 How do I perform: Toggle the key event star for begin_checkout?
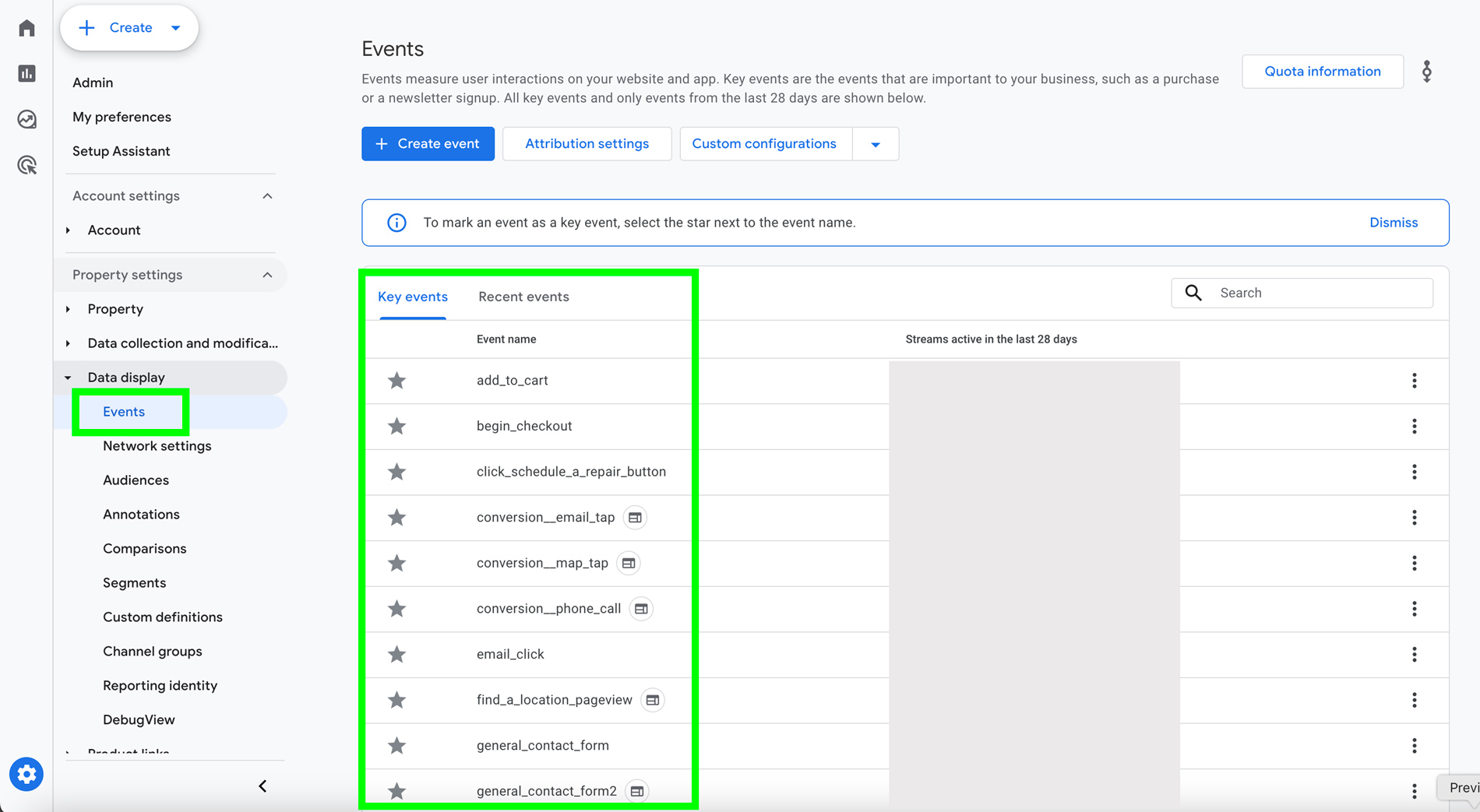tap(396, 426)
